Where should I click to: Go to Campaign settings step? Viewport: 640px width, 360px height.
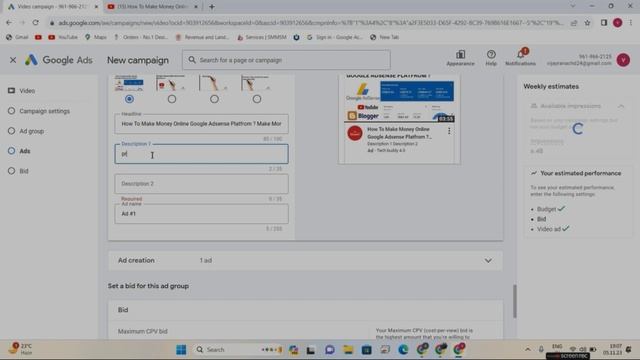pyautogui.click(x=39, y=111)
